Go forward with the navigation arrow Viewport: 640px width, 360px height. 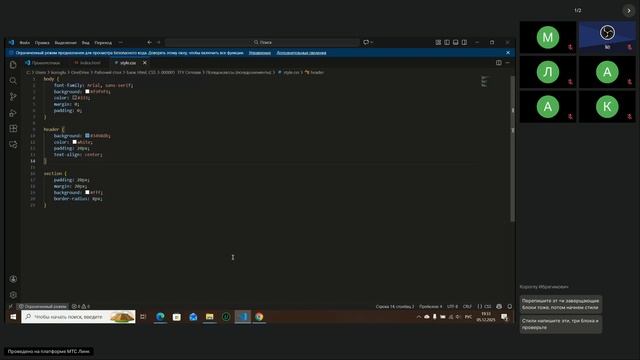(x=158, y=42)
